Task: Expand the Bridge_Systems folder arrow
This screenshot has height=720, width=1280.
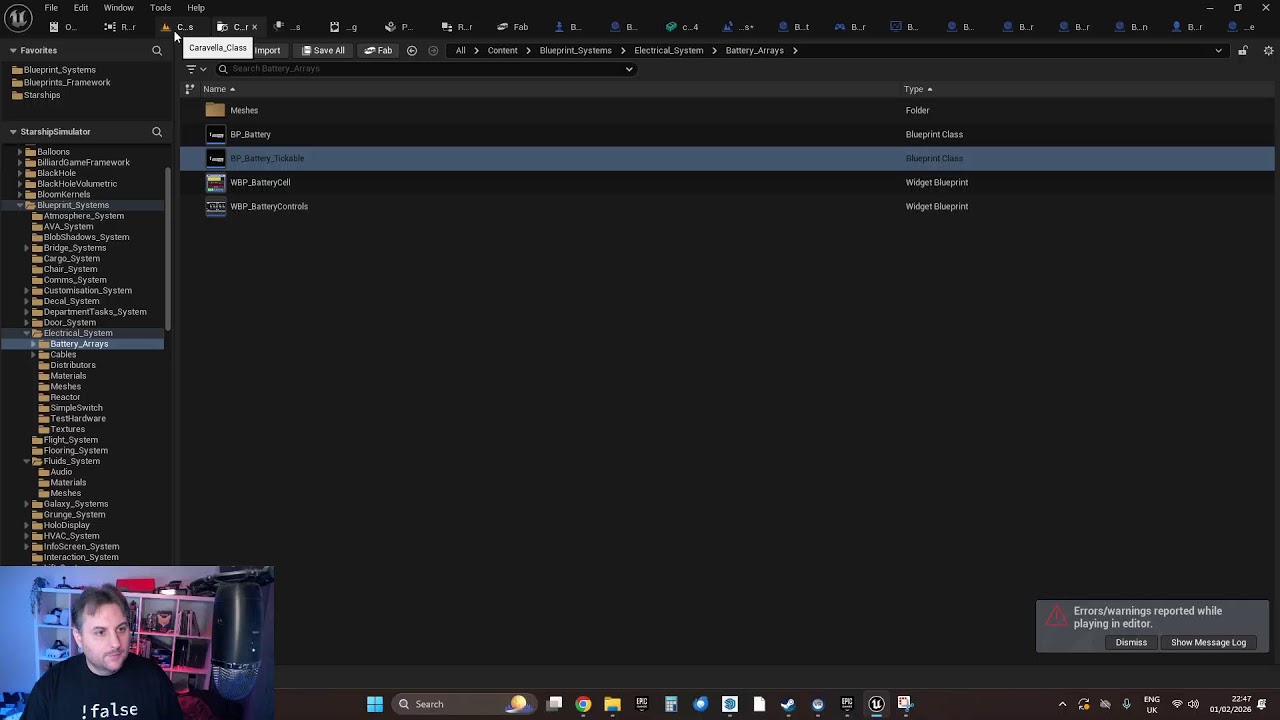Action: tap(26, 248)
